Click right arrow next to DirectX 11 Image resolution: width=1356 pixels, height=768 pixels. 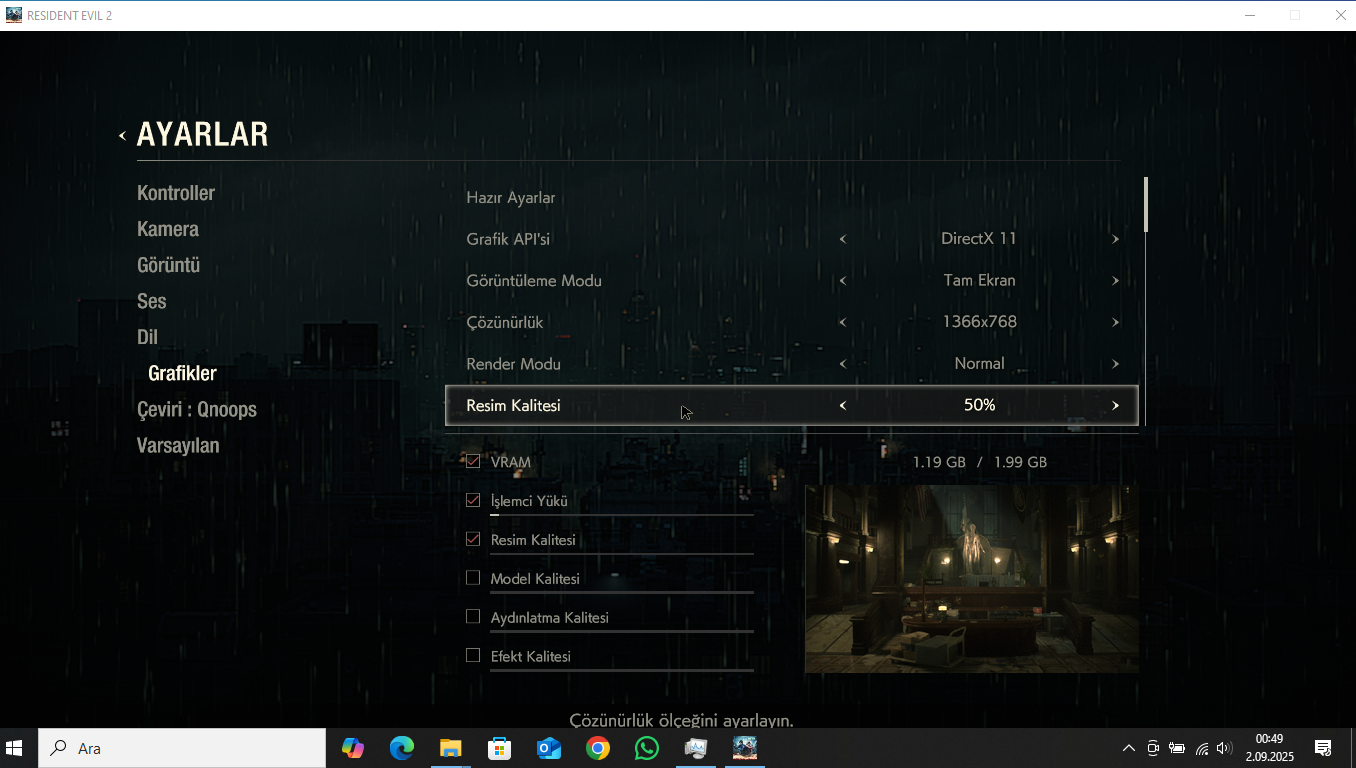click(1115, 239)
